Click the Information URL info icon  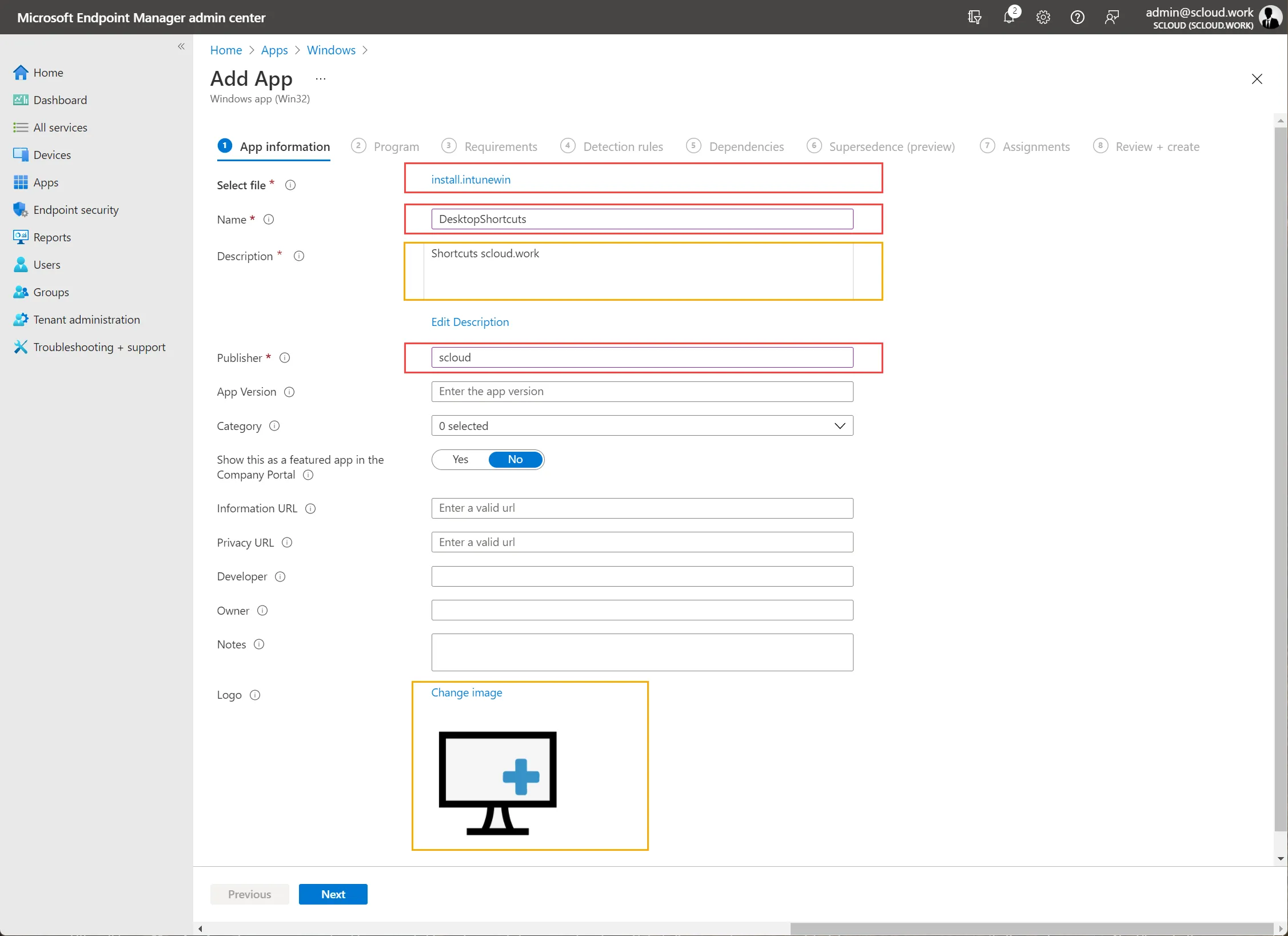pyautogui.click(x=310, y=509)
